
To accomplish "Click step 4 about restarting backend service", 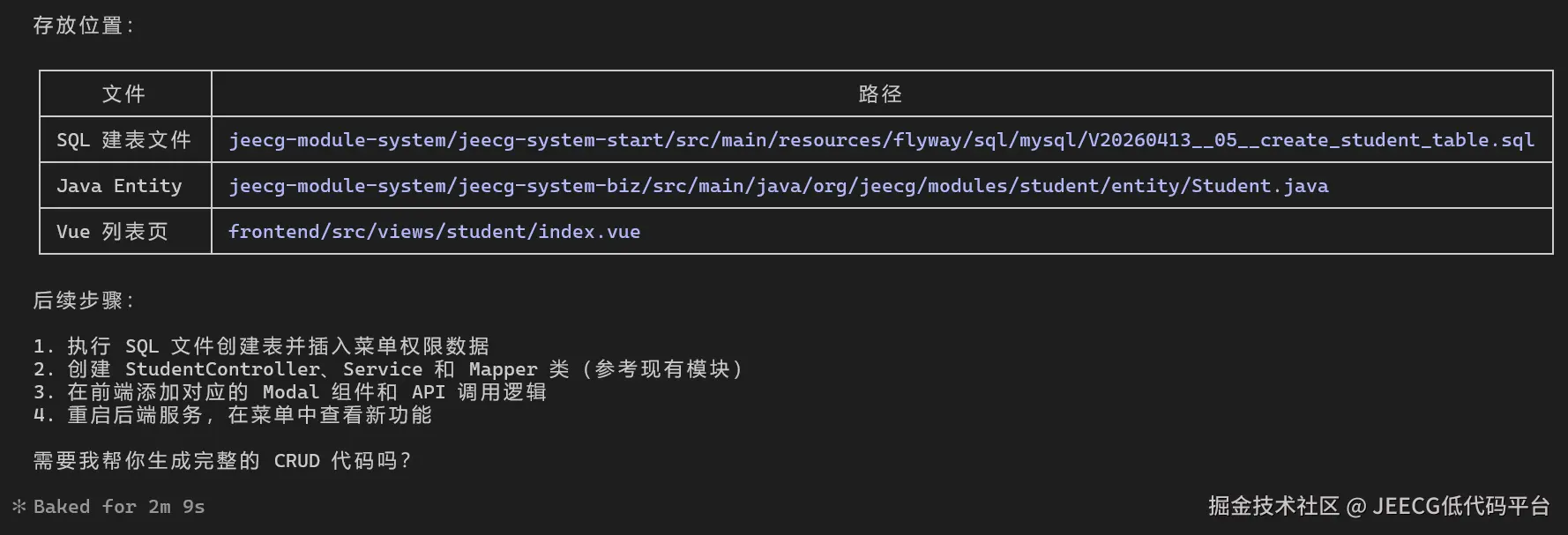I will (233, 415).
